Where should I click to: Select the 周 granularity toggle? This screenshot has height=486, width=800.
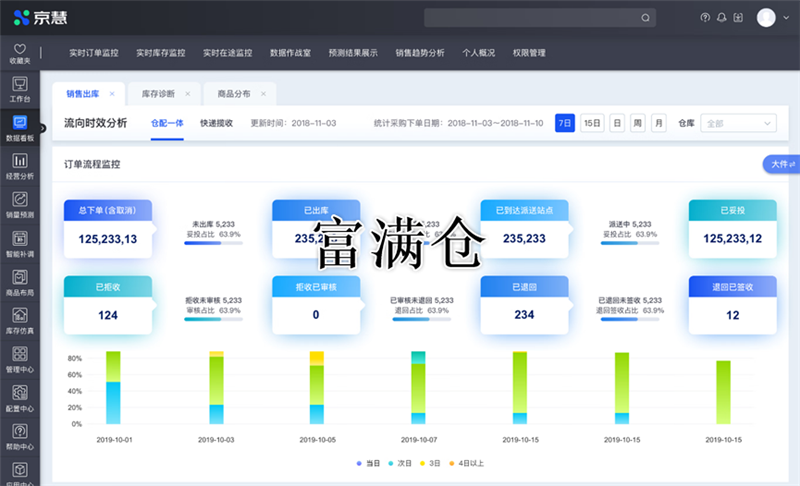pos(638,123)
